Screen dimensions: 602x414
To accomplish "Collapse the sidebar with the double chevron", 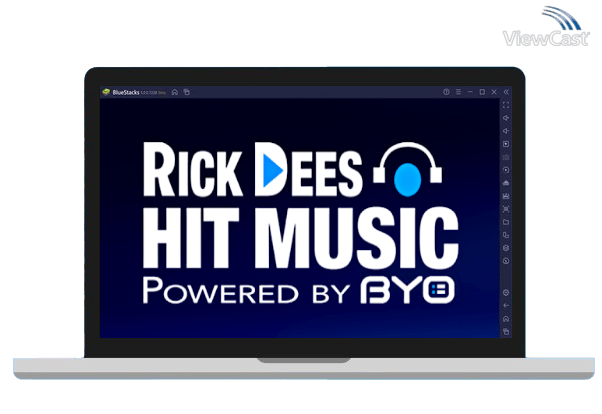I will point(506,92).
